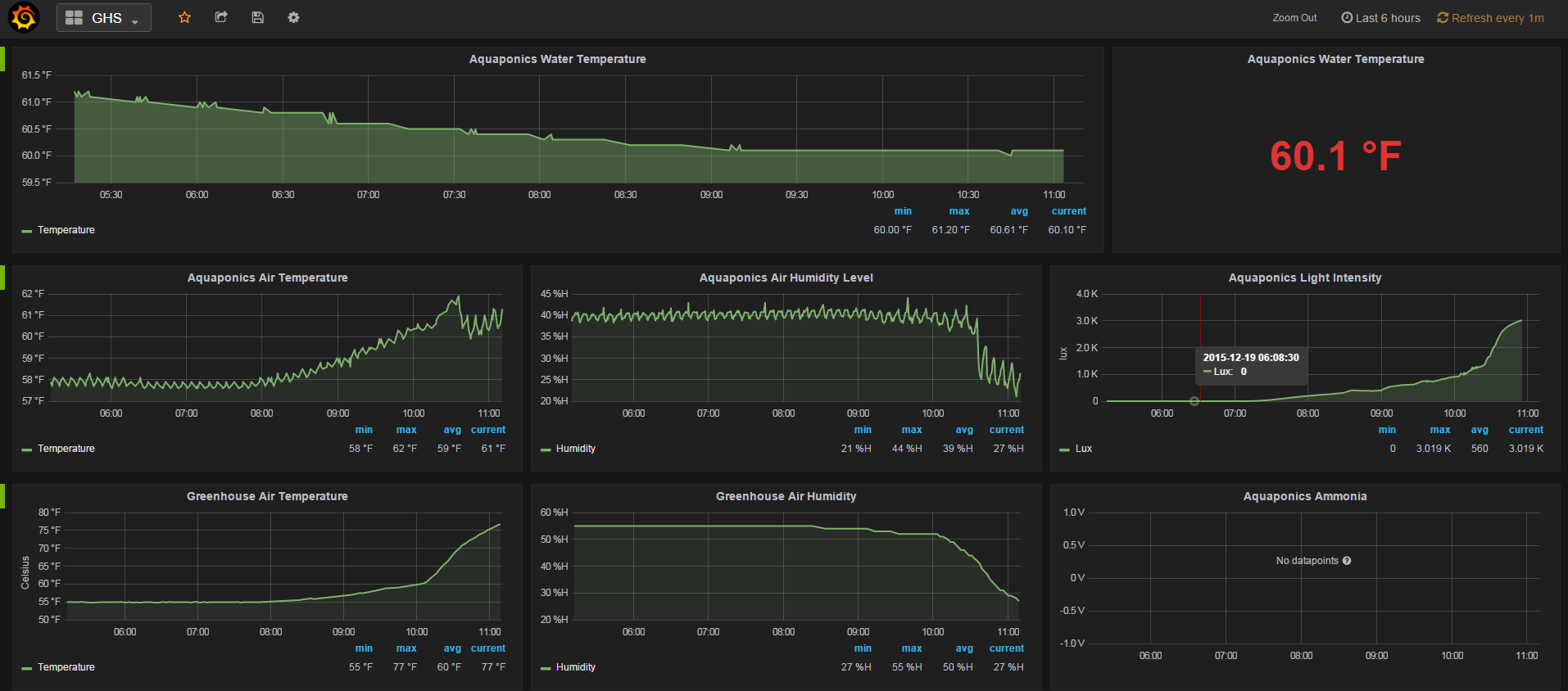
Task: Sort Greenhouse Air Temperature legend by current
Action: point(488,648)
